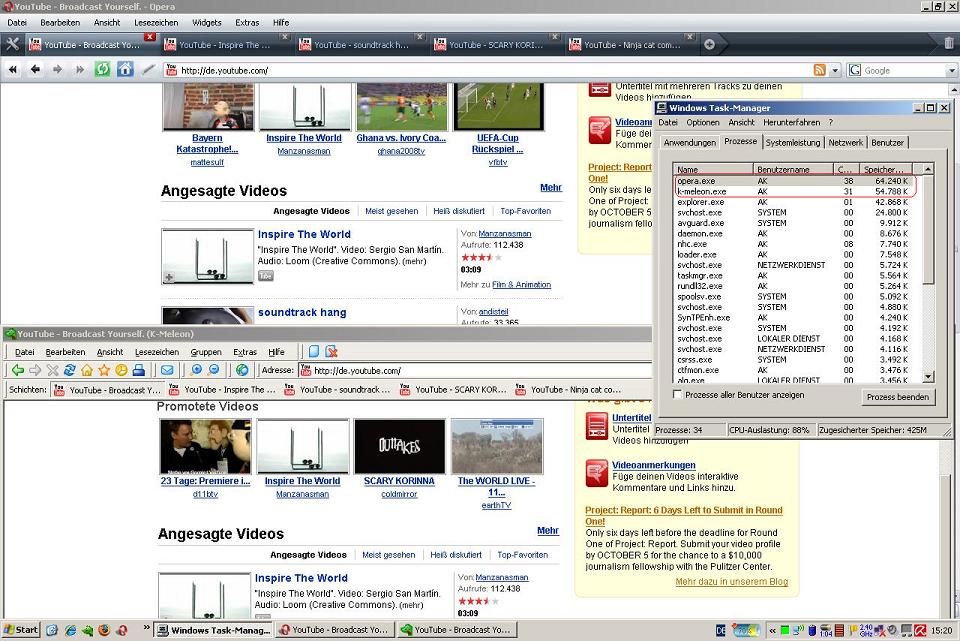Image resolution: width=960 pixels, height=641 pixels.
Task: Select K-Meleon layer 'YouTube - SCARY KOR...'
Action: pyautogui.click(x=454, y=389)
